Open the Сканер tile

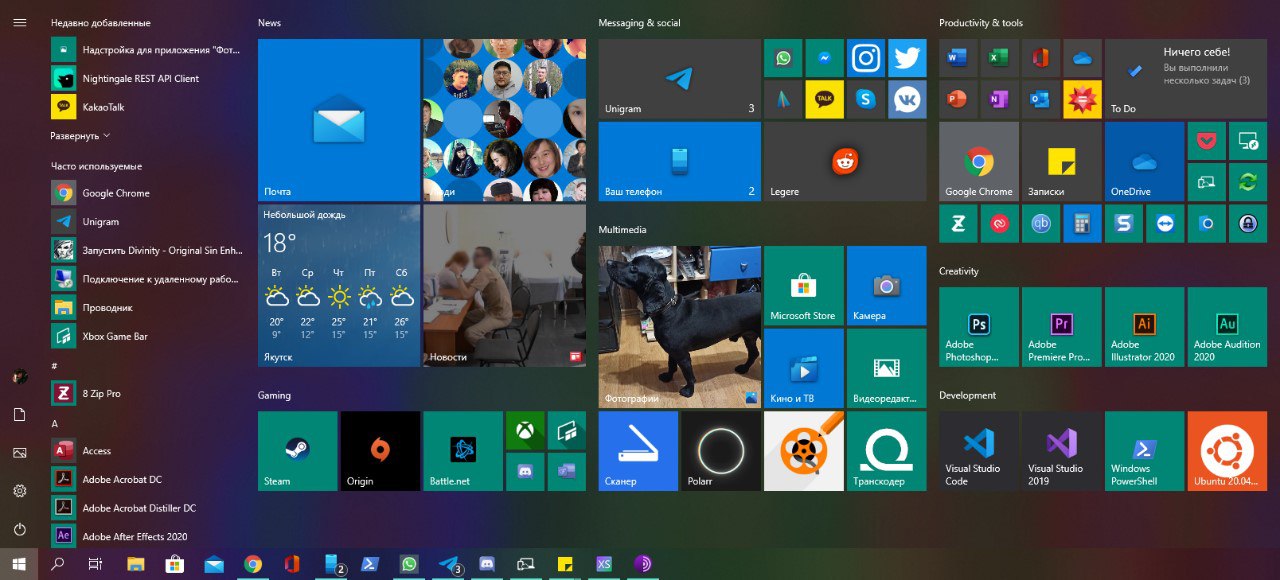click(x=638, y=451)
